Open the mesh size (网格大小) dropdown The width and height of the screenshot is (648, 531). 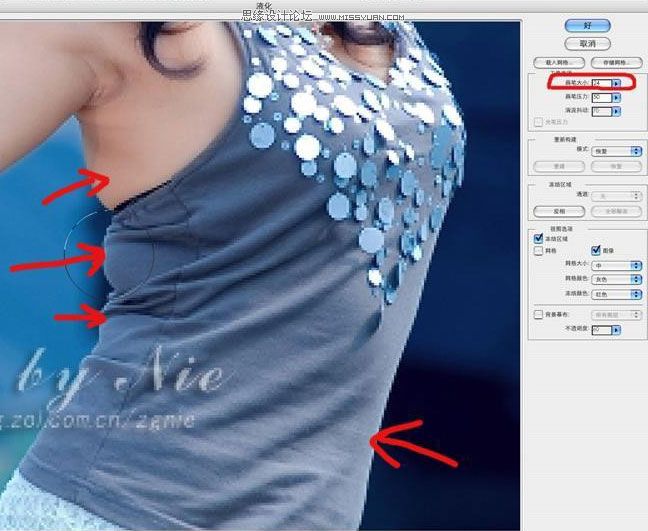[x=616, y=266]
